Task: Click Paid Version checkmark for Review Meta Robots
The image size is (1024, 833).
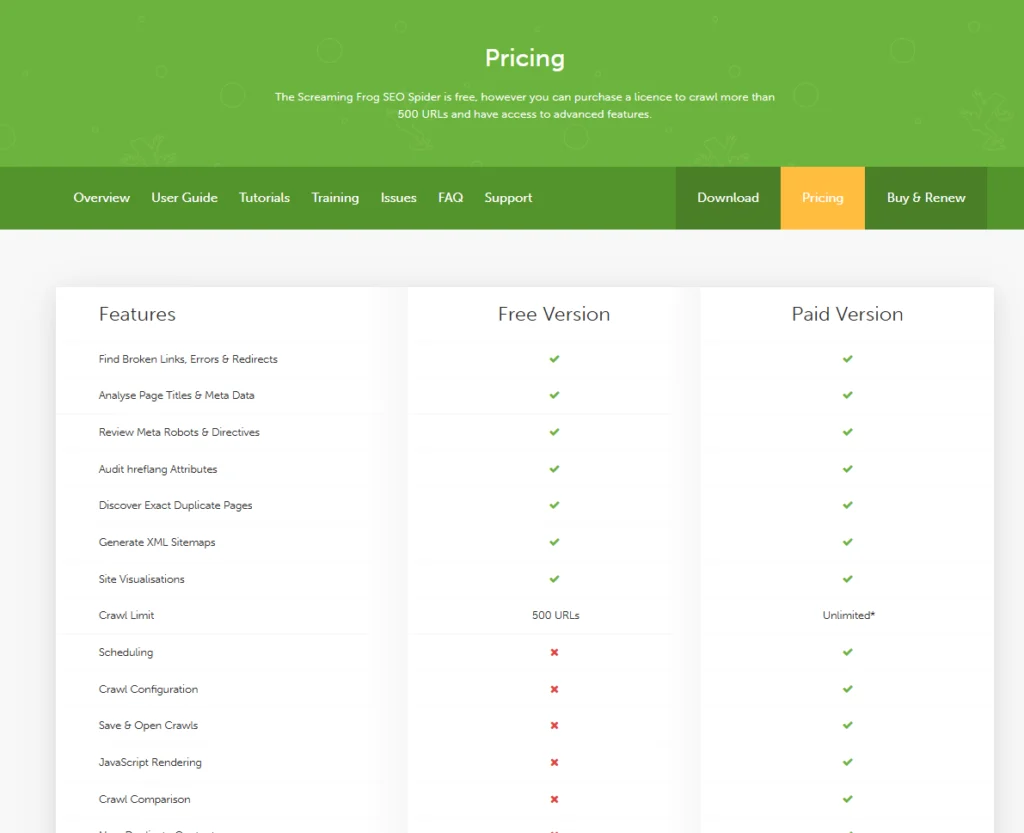Action: [848, 432]
